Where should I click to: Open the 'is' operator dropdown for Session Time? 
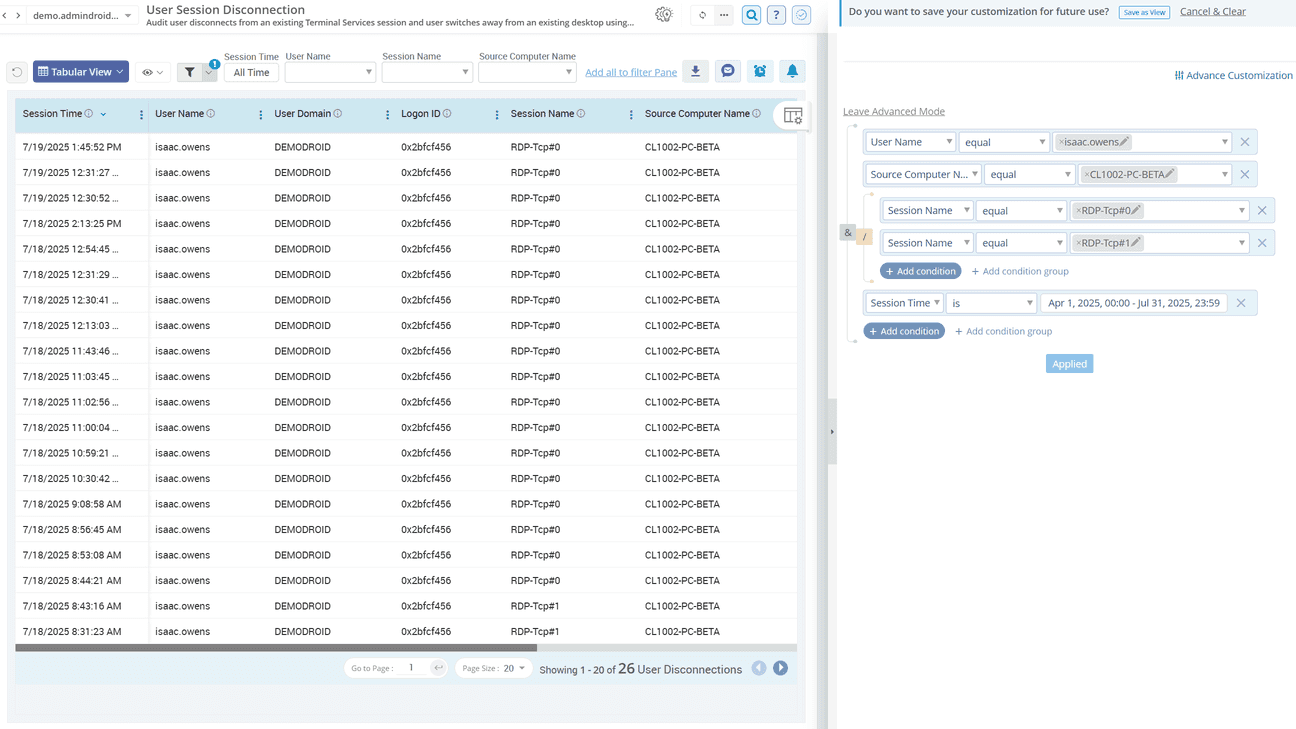992,303
